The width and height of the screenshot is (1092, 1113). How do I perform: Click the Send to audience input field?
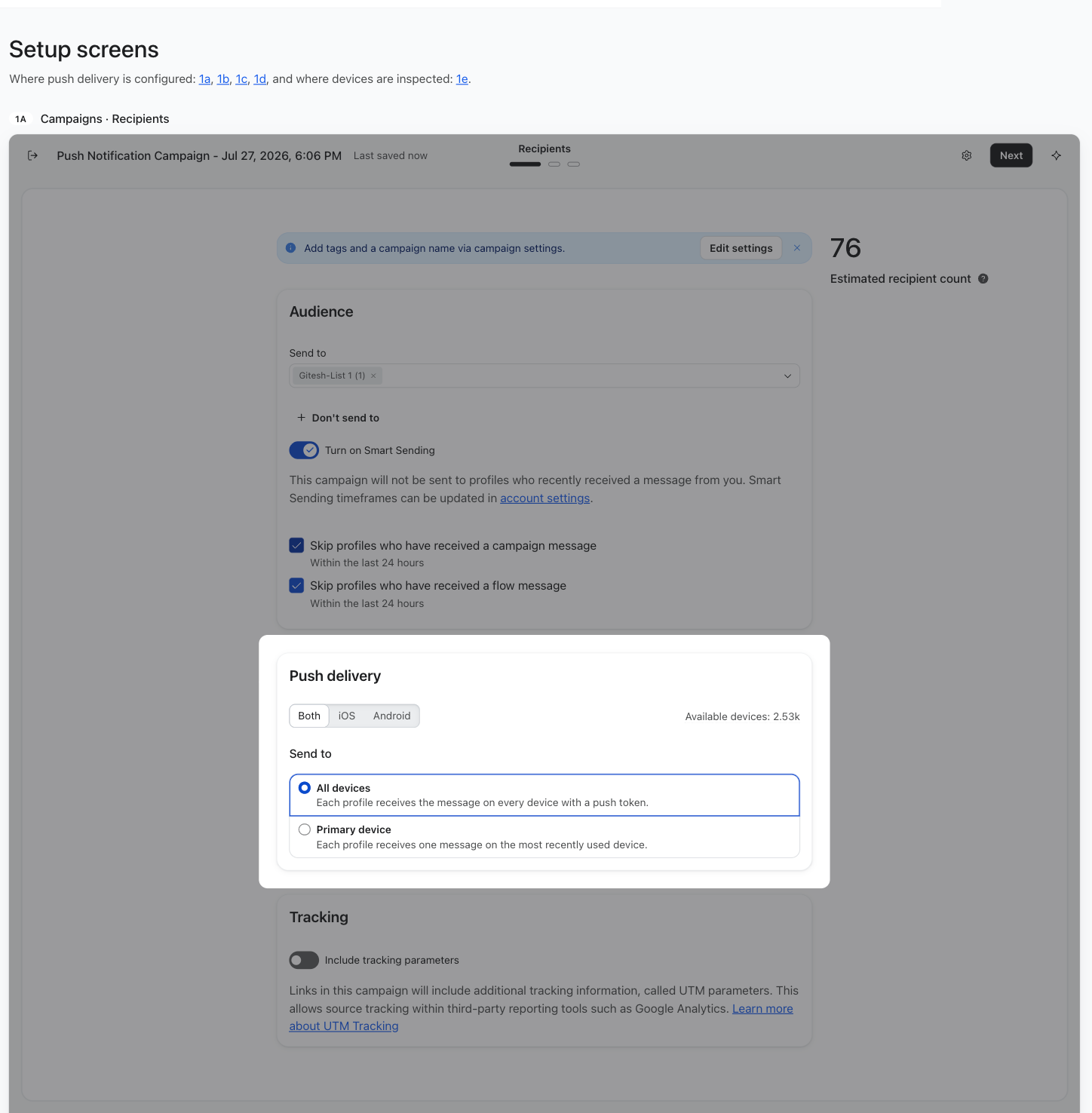coord(544,376)
